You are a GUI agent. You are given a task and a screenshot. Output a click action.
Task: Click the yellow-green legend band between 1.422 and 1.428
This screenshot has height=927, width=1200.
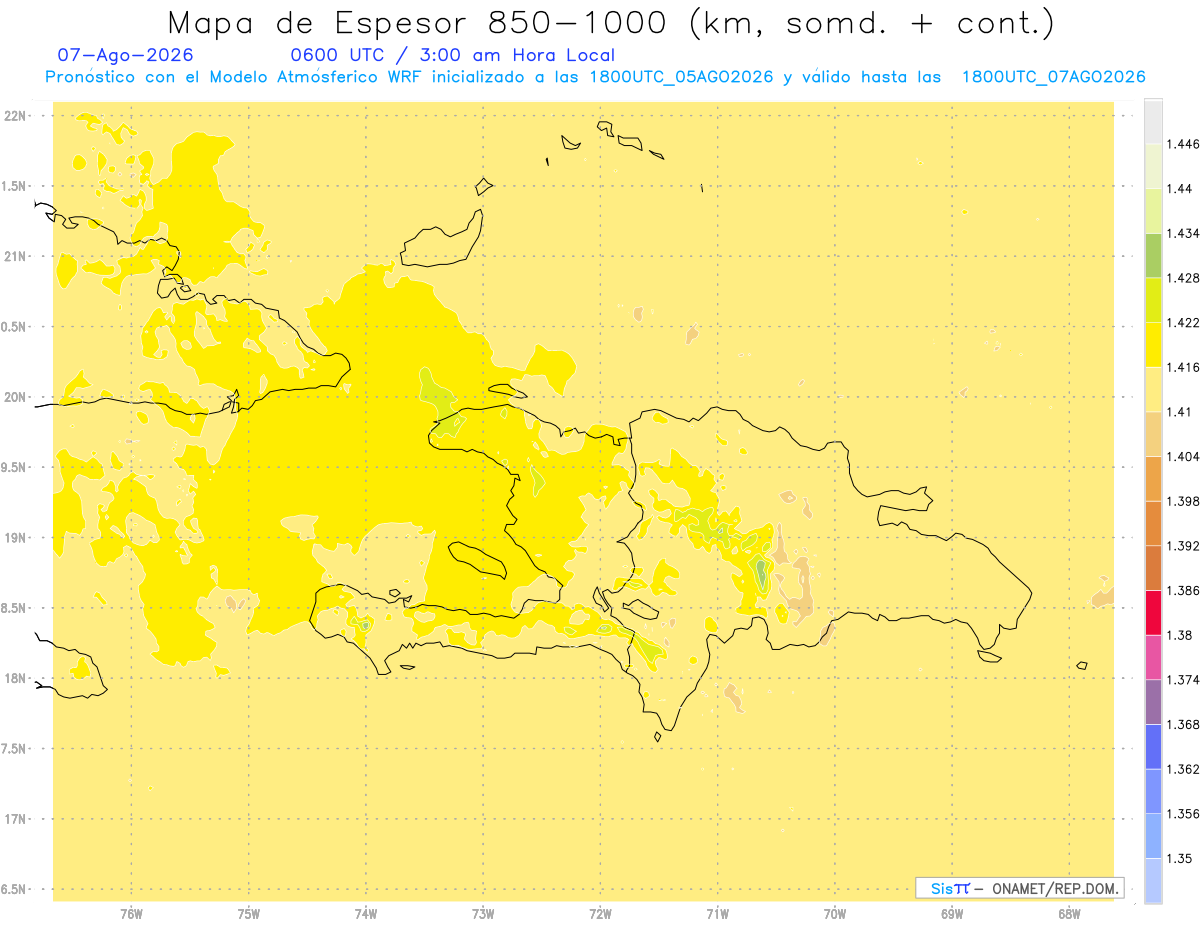[x=1153, y=300]
